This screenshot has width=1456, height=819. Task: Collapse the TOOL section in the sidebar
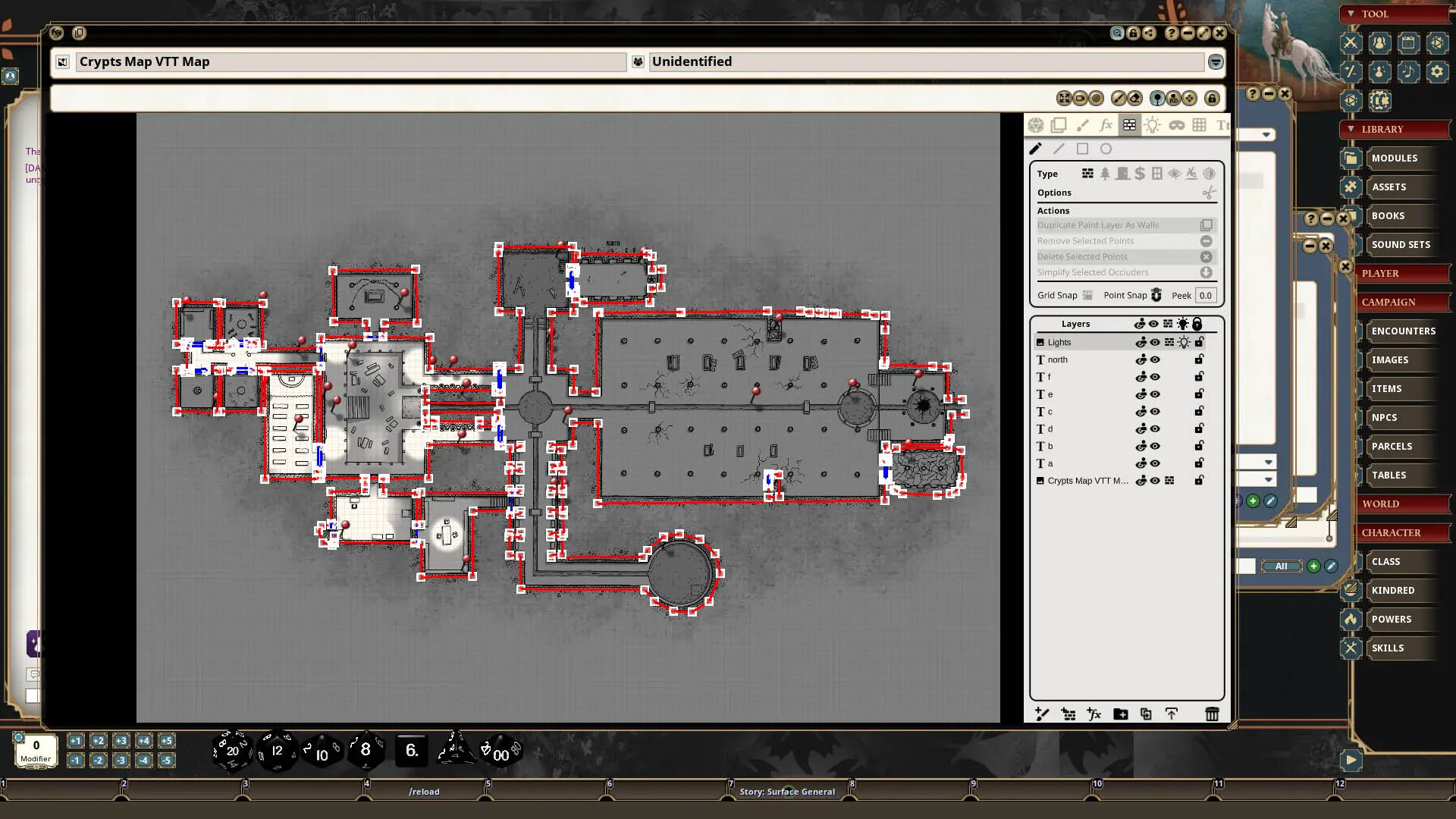(1352, 14)
